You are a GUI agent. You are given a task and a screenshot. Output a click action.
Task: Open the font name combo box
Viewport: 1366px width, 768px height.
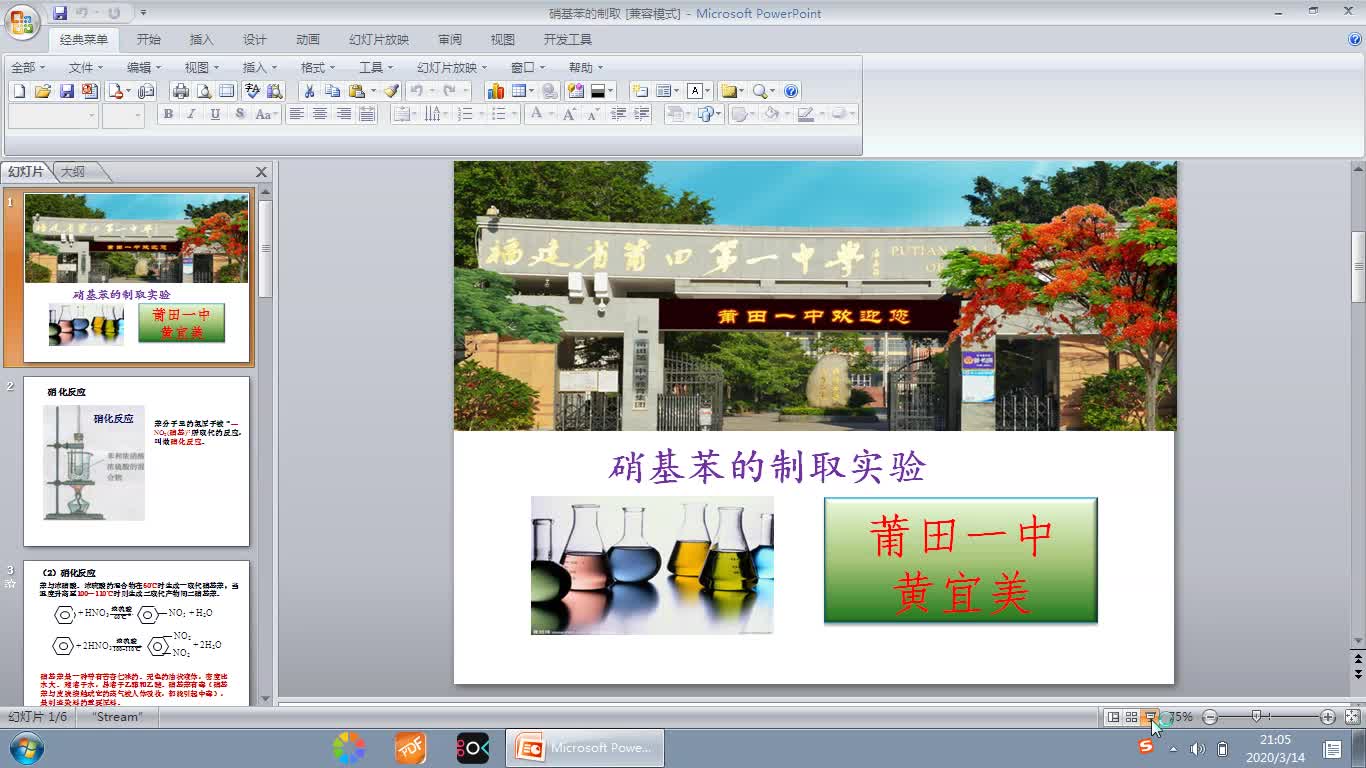[x=53, y=116]
